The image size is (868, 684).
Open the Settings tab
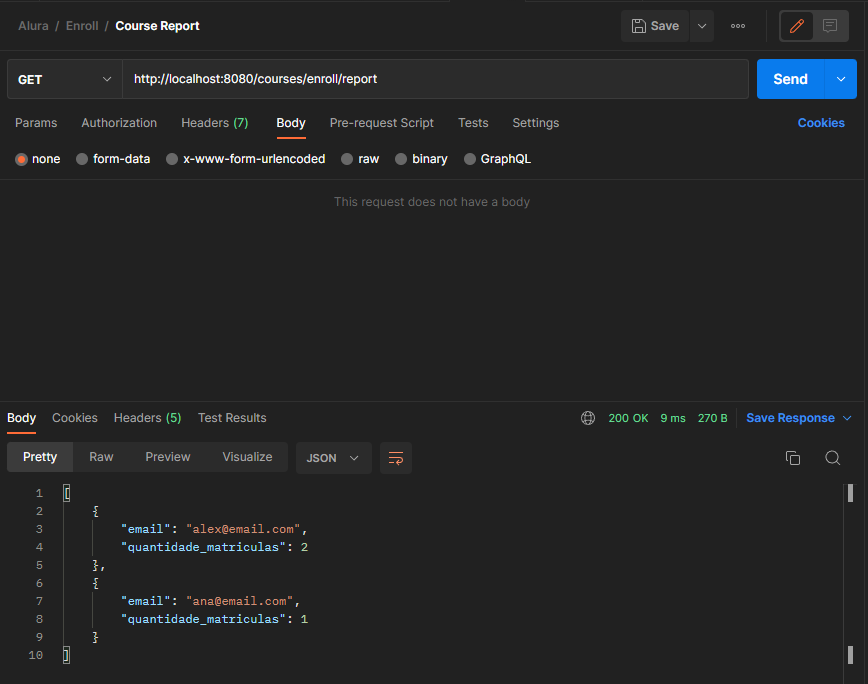click(x=535, y=123)
